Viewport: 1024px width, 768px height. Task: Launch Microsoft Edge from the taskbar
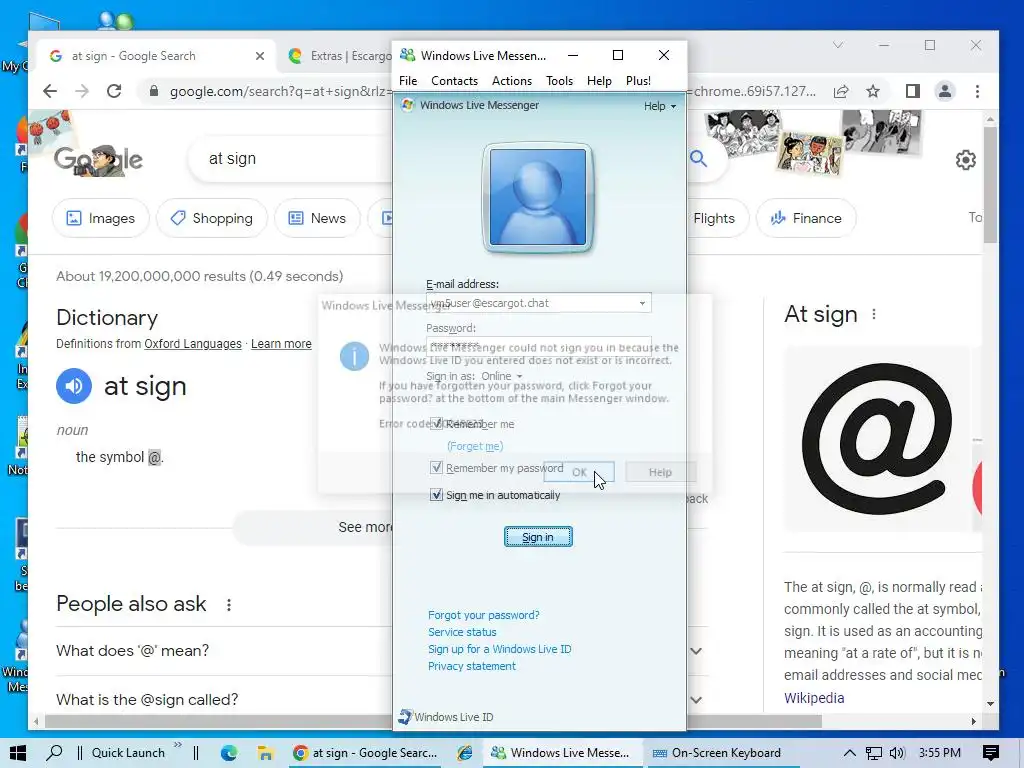(229, 753)
